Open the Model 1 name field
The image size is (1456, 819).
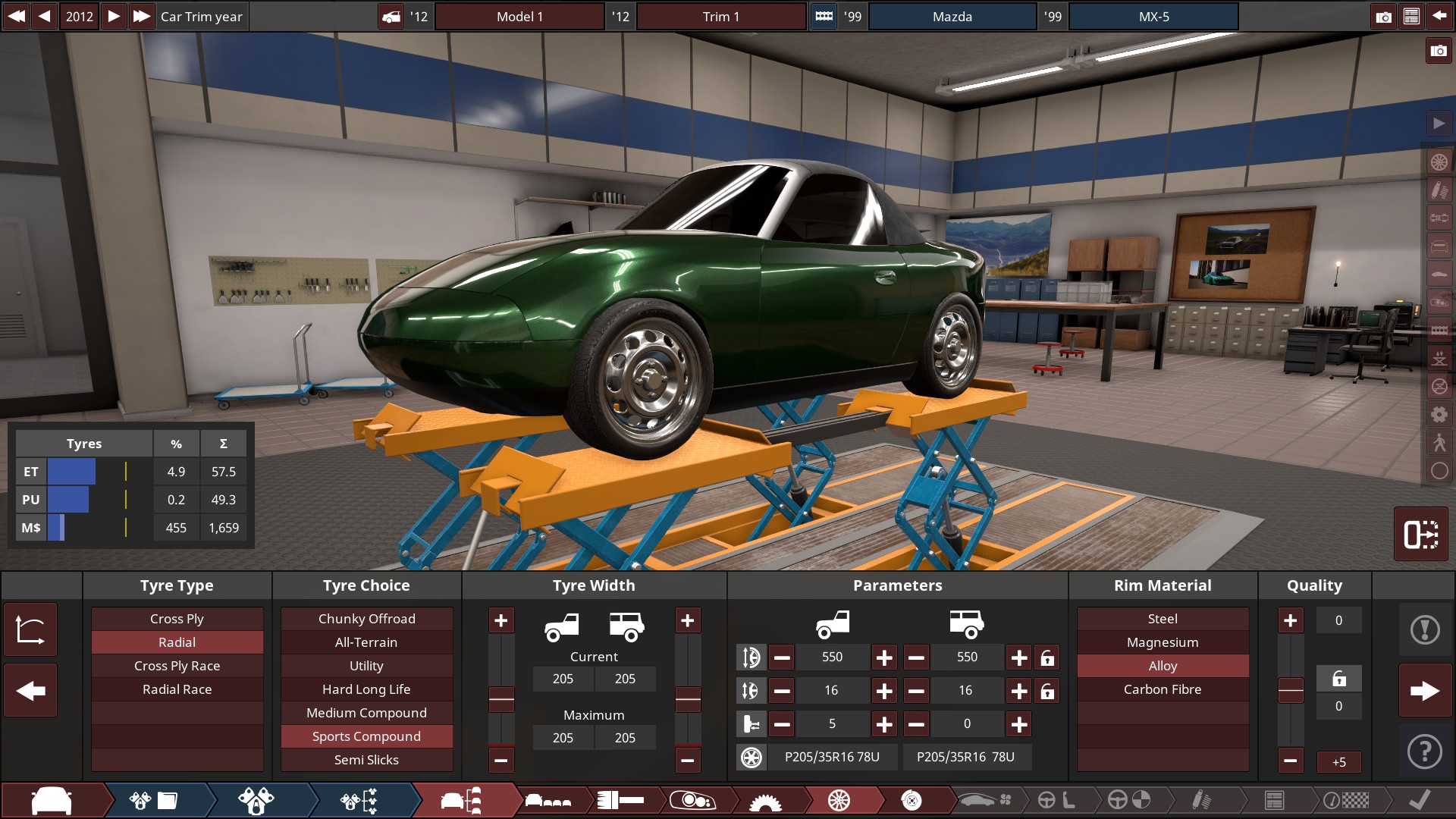click(519, 16)
